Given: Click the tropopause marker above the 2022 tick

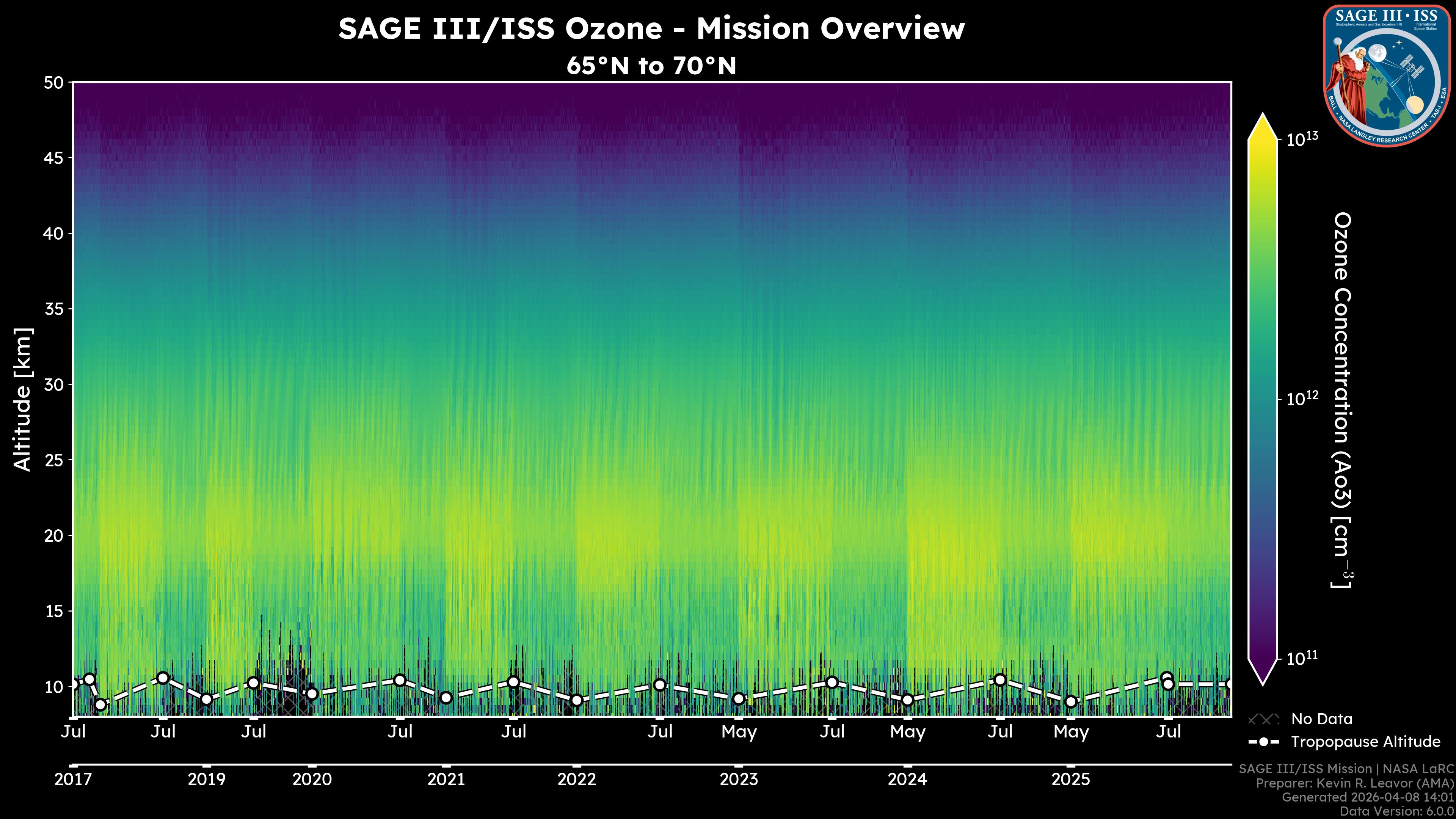Looking at the screenshot, I should coord(576,700).
